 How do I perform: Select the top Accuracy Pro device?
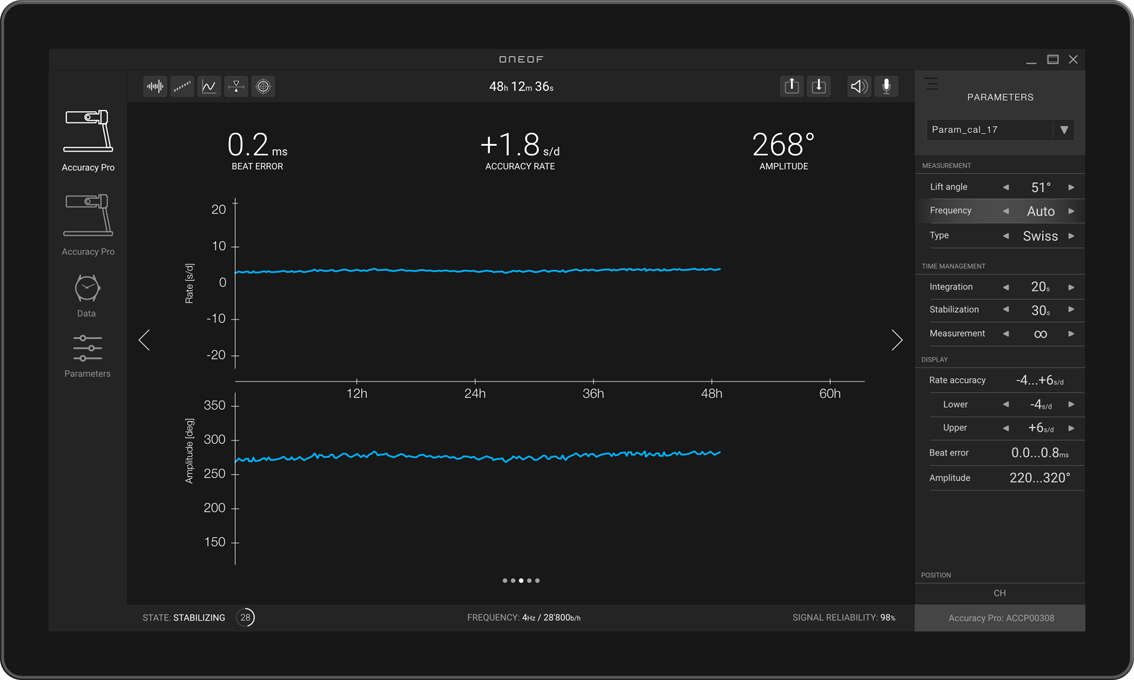coord(88,141)
